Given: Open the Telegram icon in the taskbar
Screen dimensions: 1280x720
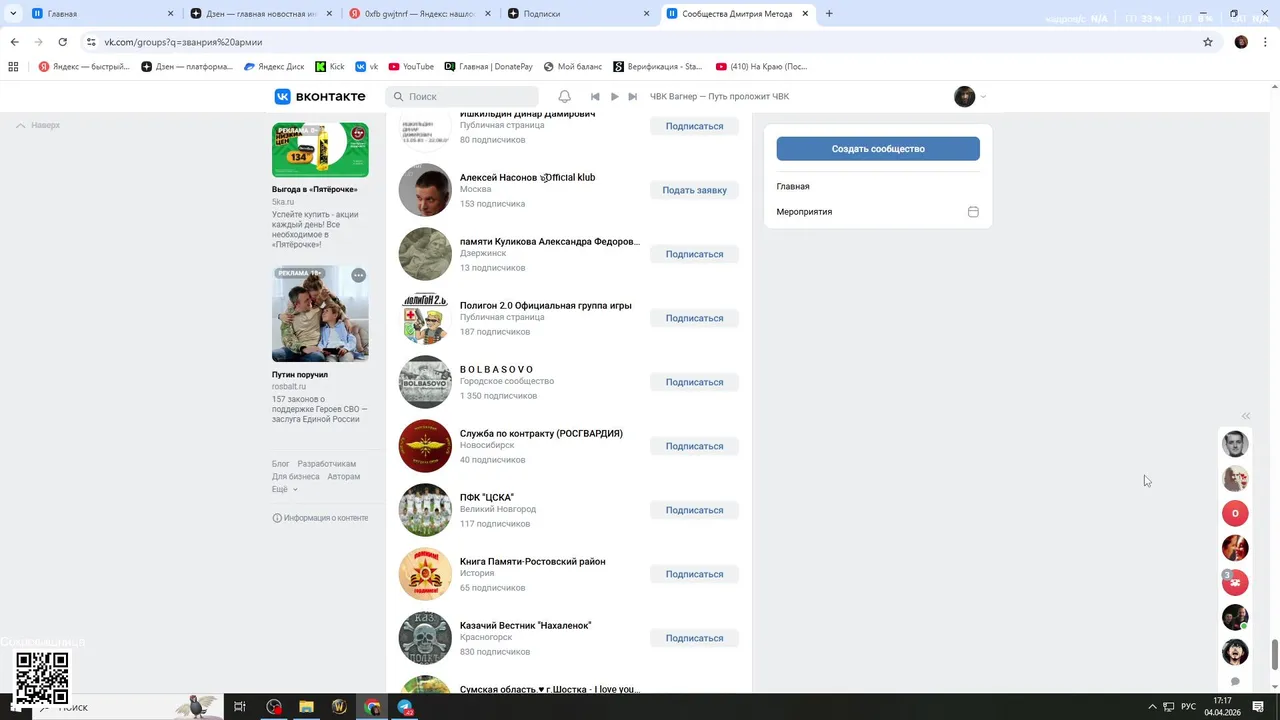Looking at the screenshot, I should click(405, 707).
